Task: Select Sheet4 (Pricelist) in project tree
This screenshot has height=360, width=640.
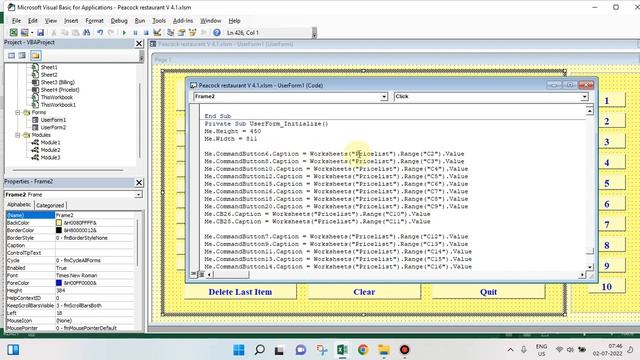Action: (x=60, y=90)
